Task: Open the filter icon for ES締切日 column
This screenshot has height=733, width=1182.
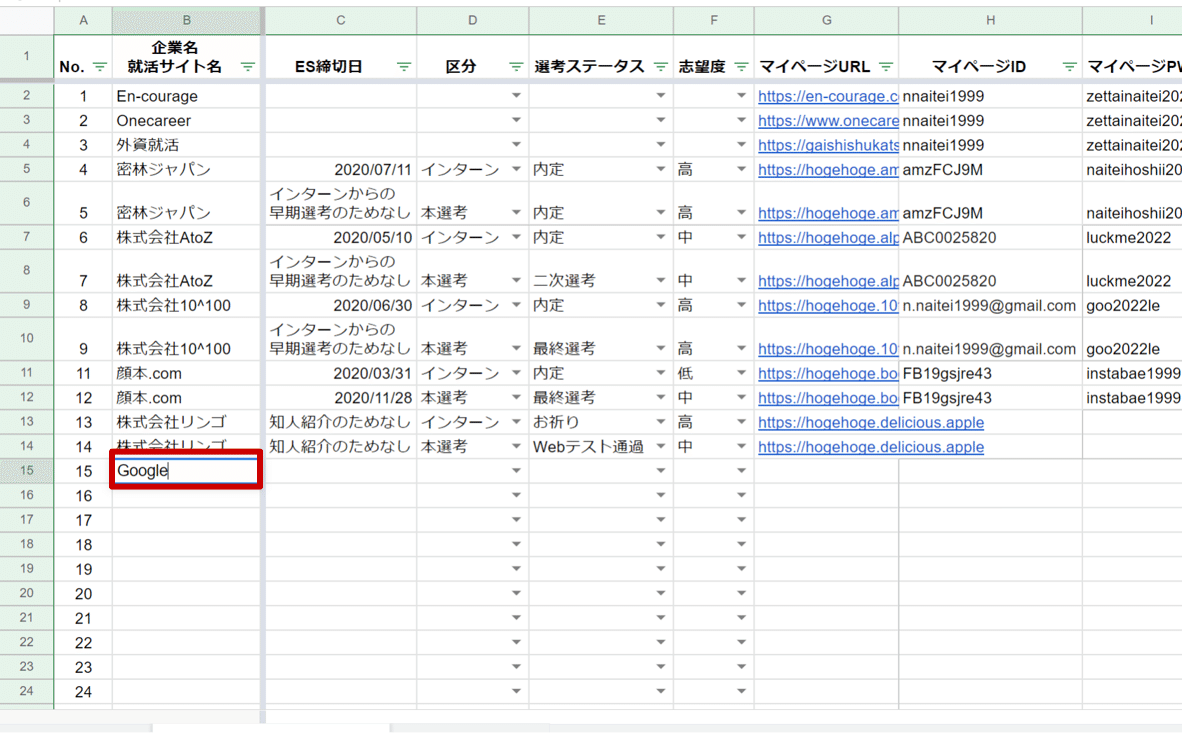Action: coord(404,67)
